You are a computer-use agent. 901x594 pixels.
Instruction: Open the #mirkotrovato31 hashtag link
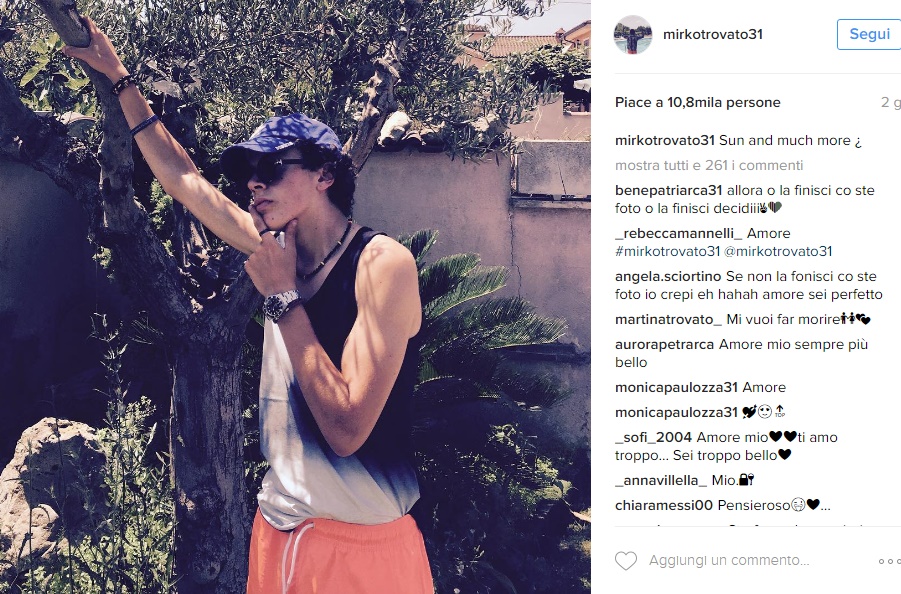click(667, 252)
